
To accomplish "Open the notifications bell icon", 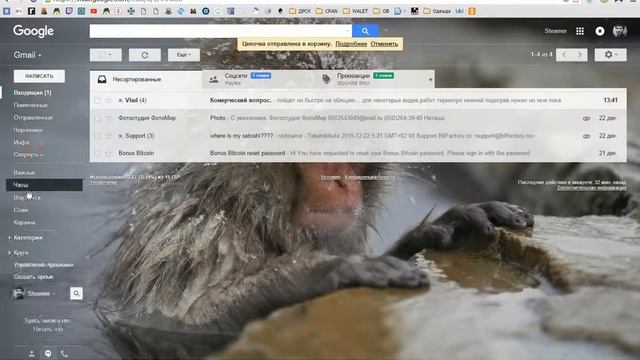I will point(600,31).
